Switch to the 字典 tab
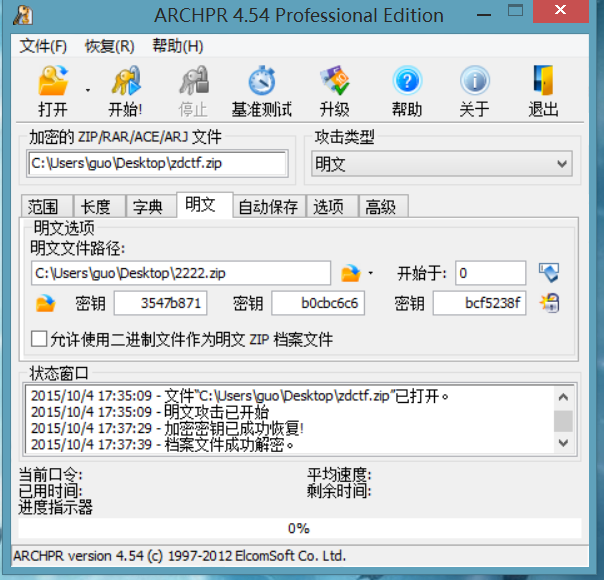 tap(148, 207)
